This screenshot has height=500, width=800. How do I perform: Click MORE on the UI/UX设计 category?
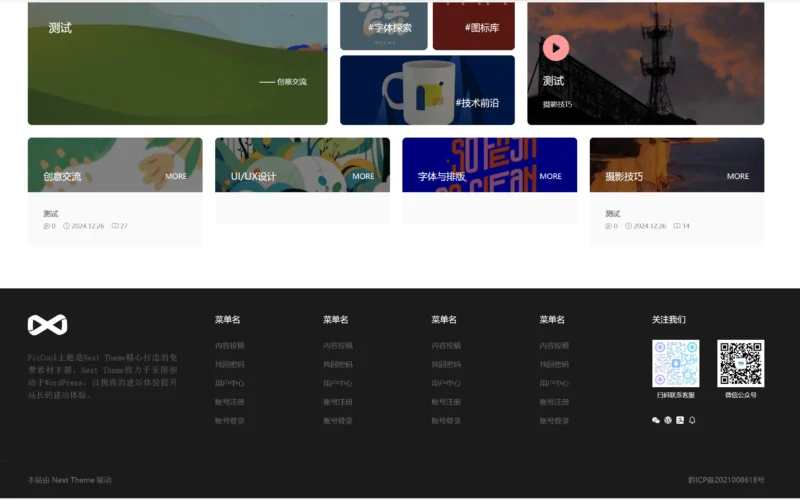click(x=363, y=176)
